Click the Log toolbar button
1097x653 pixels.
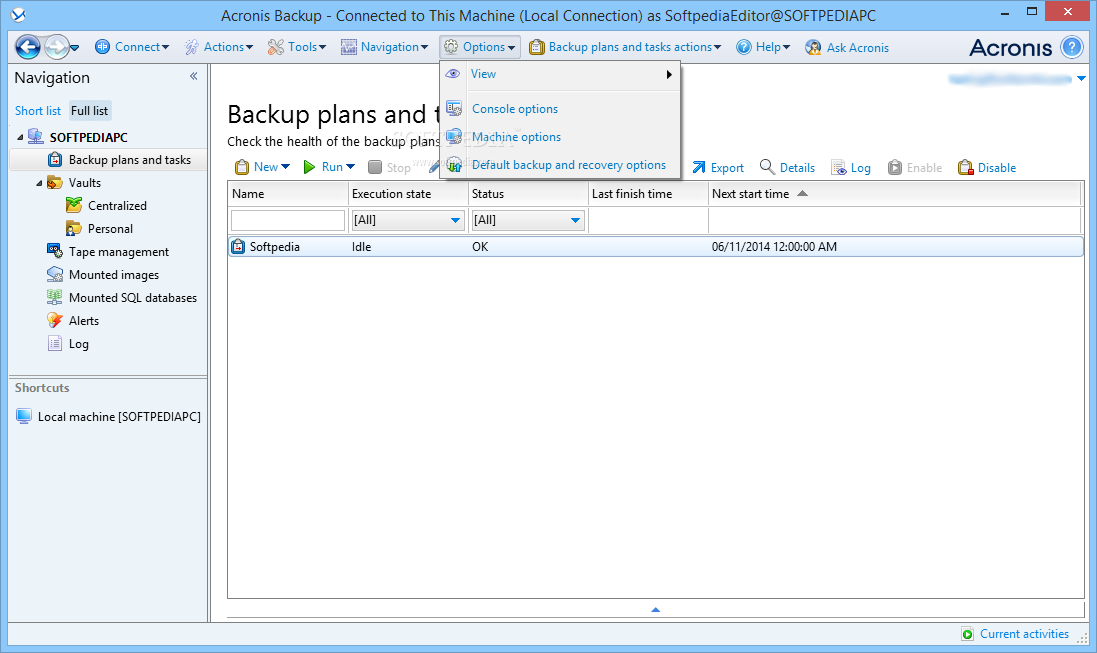point(851,167)
